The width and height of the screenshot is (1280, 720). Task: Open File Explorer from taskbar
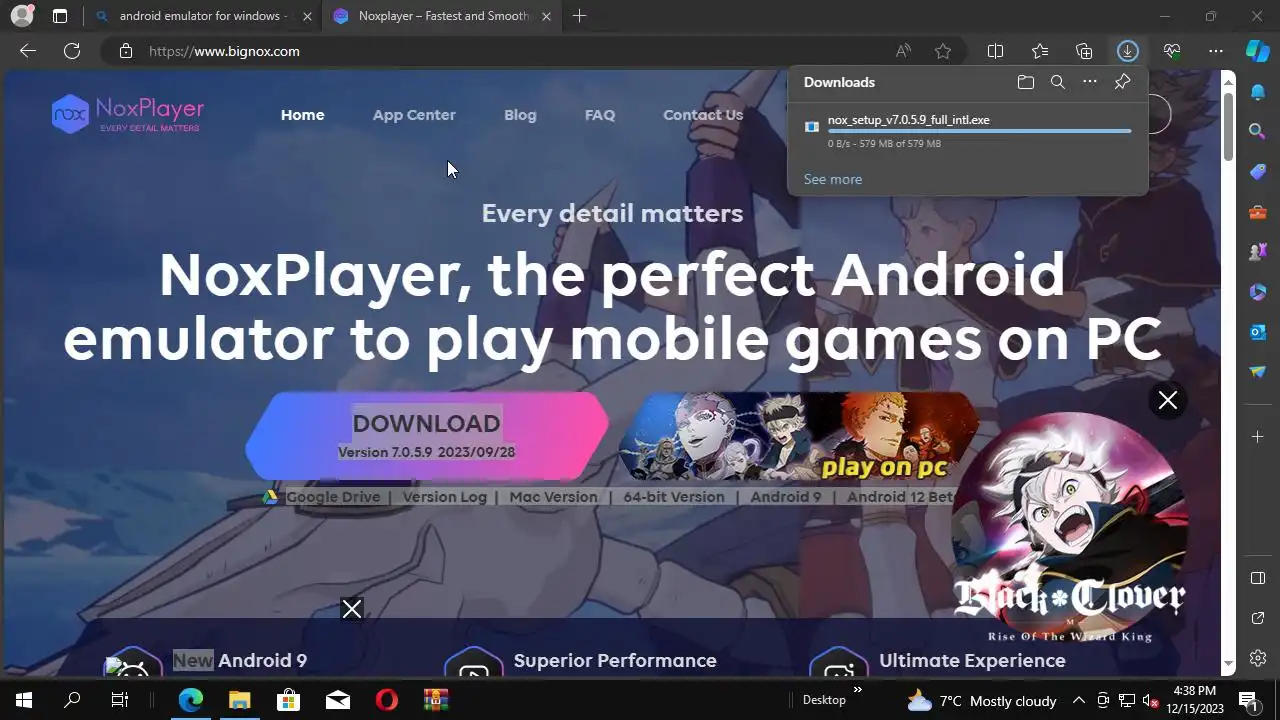(x=240, y=700)
